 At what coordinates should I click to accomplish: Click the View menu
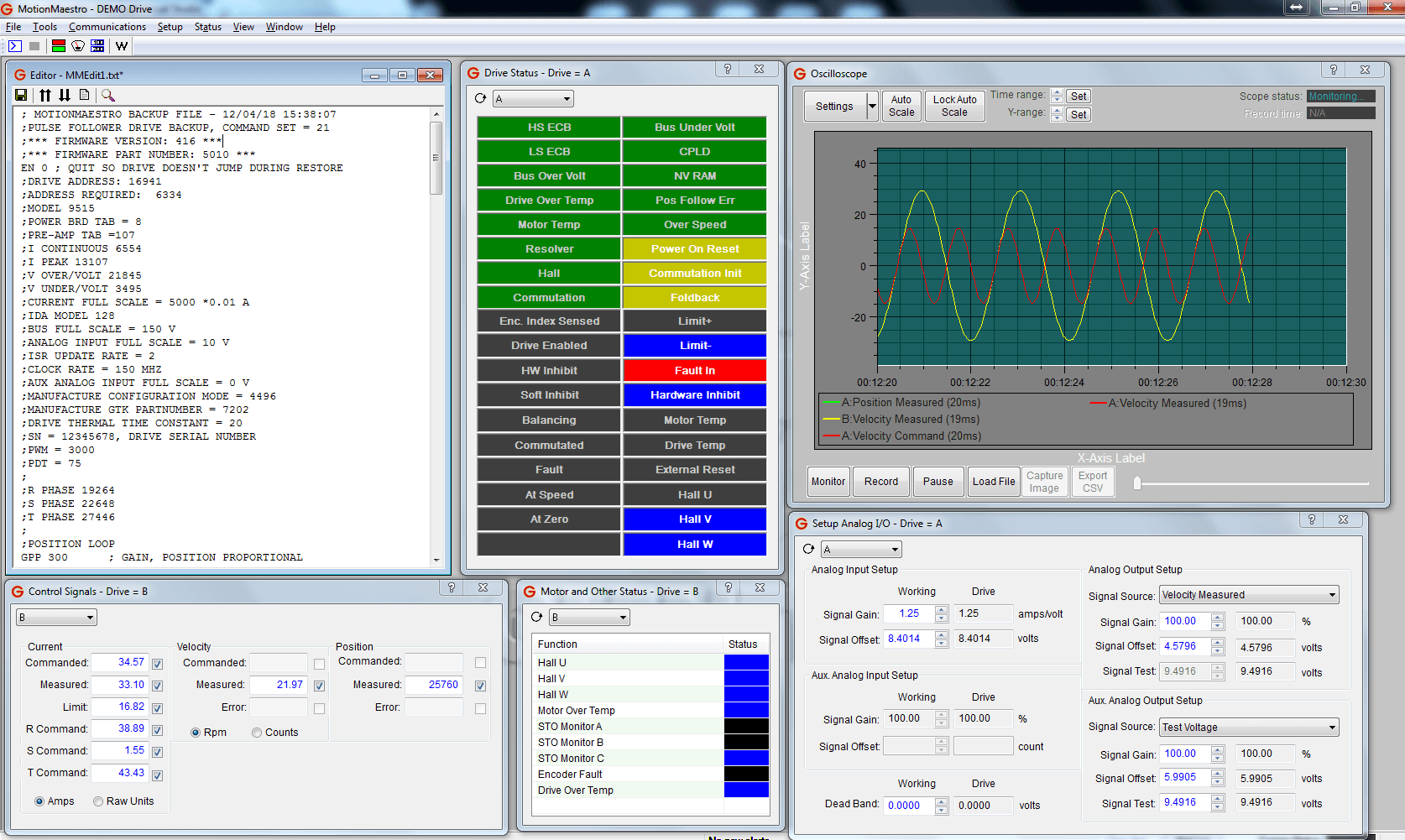[243, 27]
